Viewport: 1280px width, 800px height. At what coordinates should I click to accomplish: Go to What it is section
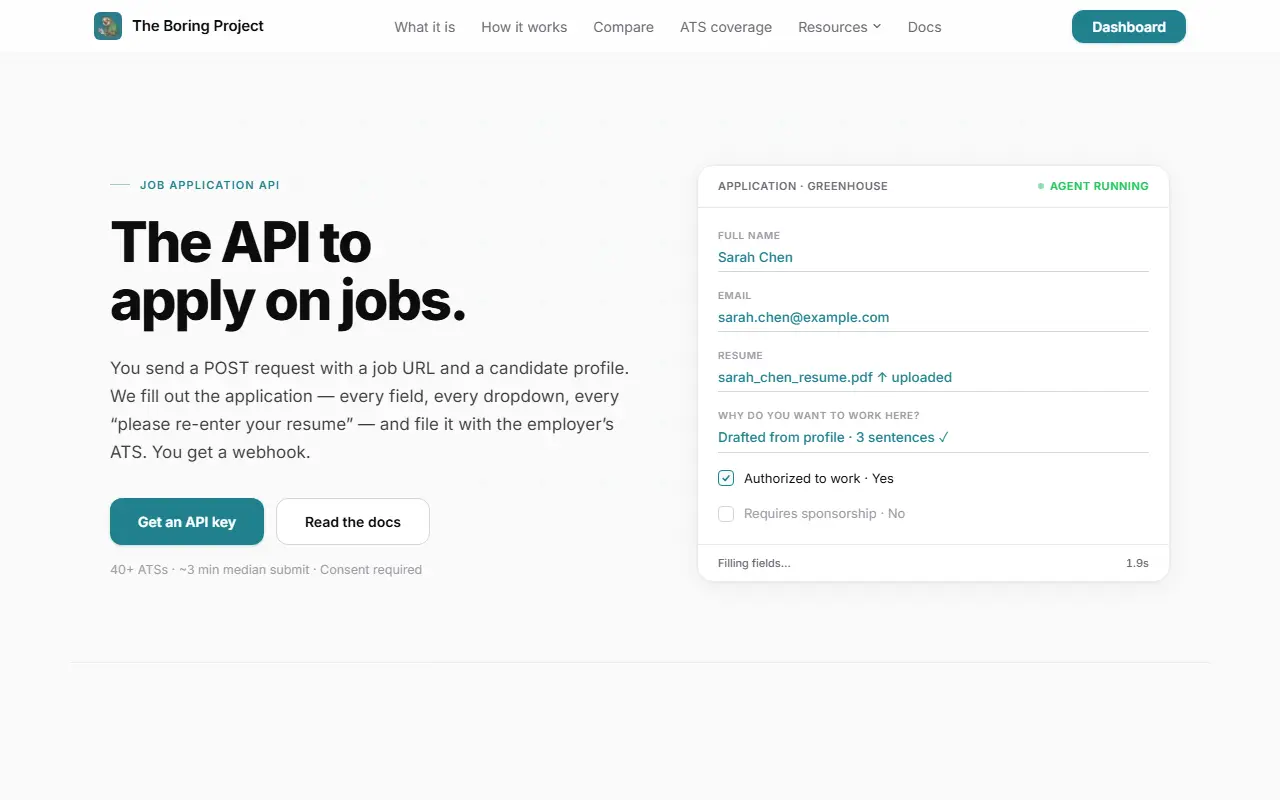[x=425, y=27]
